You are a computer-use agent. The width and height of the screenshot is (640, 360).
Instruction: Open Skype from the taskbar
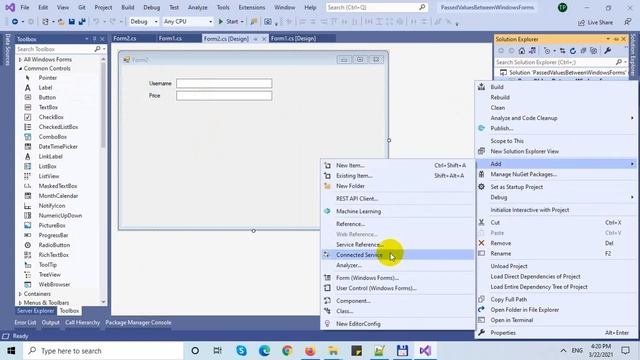[x=241, y=351]
